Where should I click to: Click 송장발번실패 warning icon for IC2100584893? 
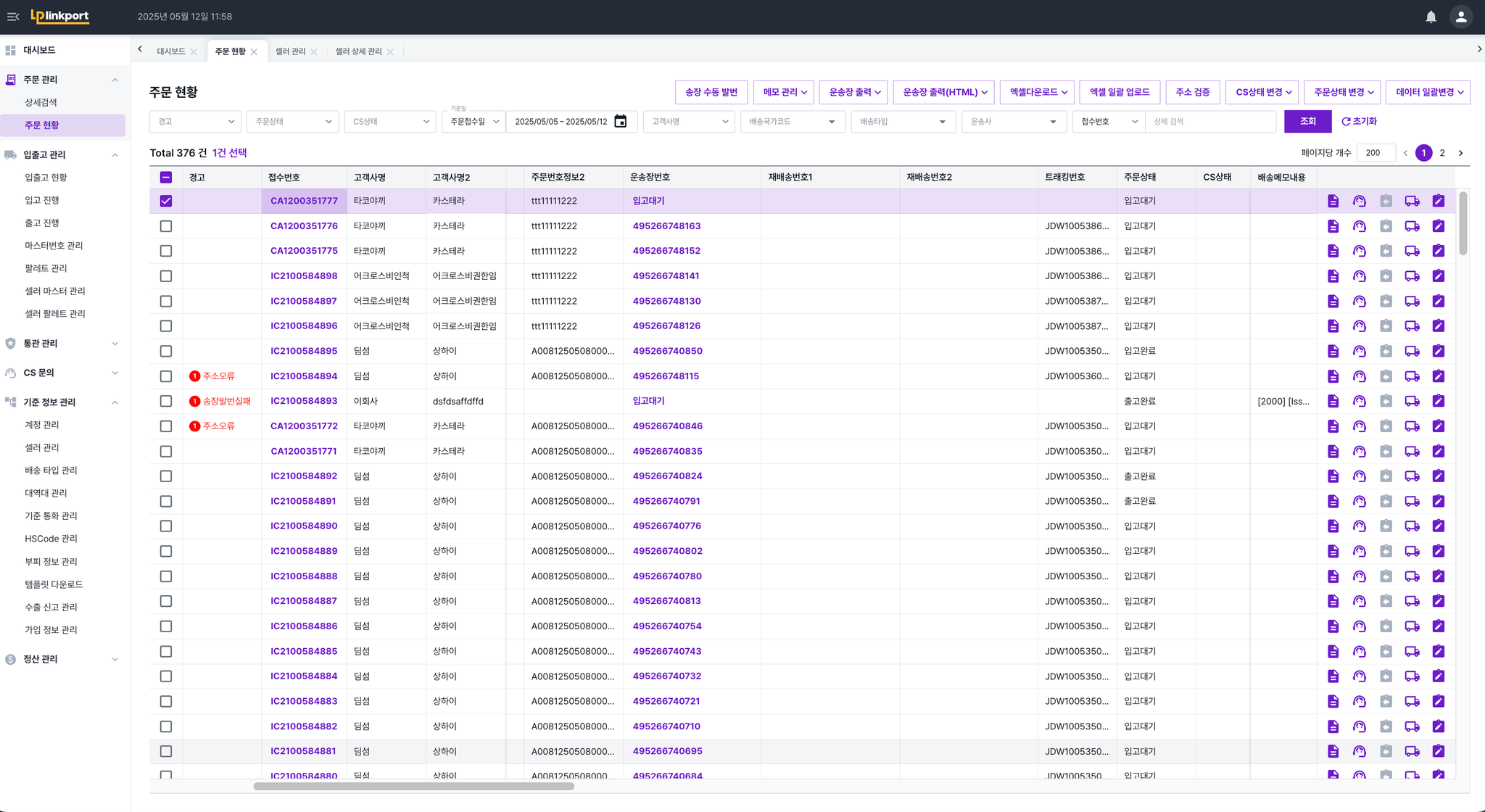(194, 401)
